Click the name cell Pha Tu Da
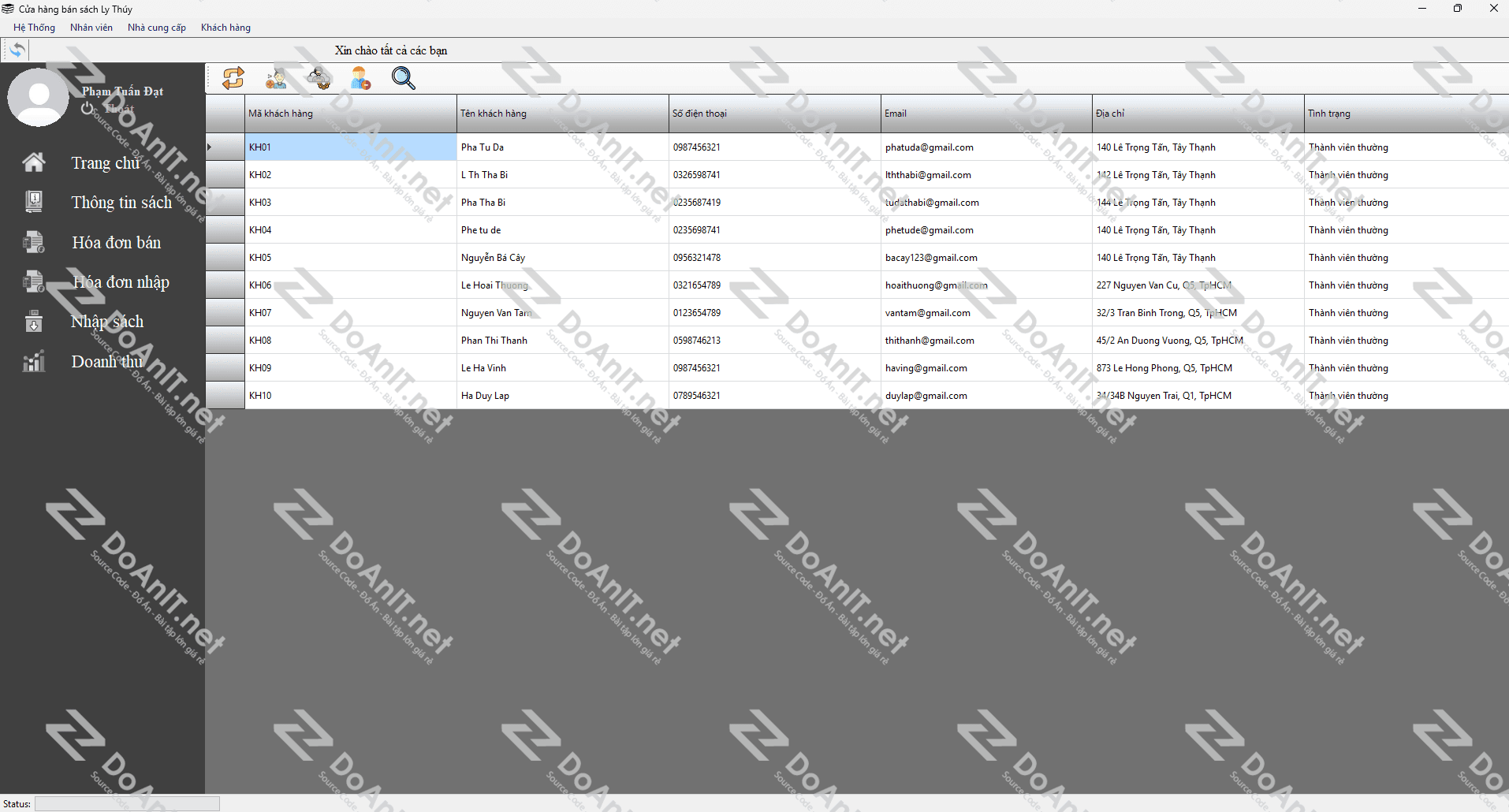This screenshot has width=1509, height=812. coord(562,147)
